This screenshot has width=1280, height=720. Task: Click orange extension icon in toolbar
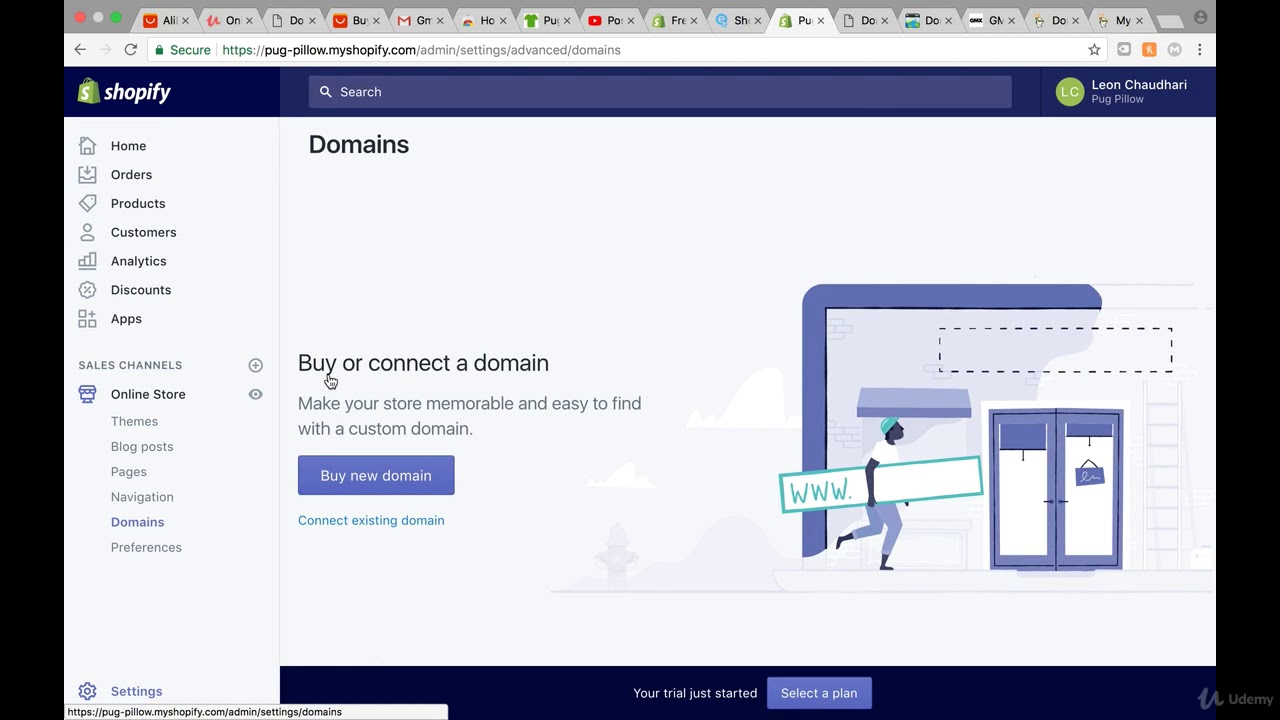[1149, 50]
